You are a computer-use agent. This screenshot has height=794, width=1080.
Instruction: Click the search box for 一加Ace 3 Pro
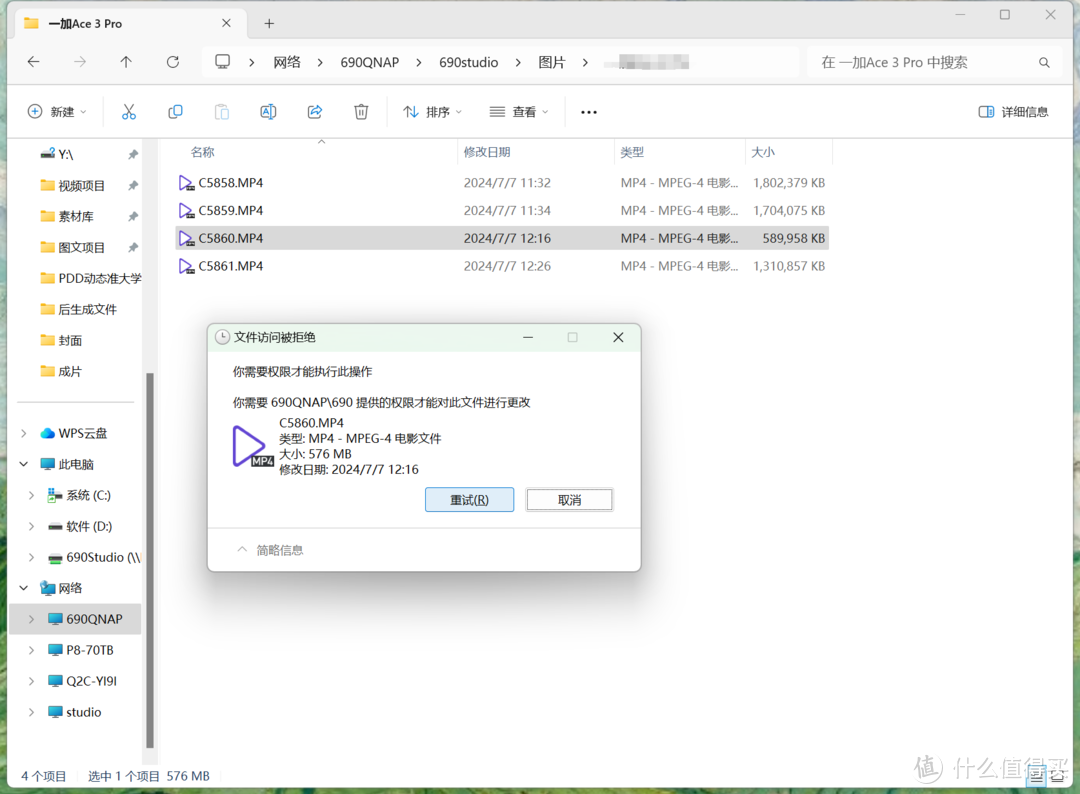point(925,62)
